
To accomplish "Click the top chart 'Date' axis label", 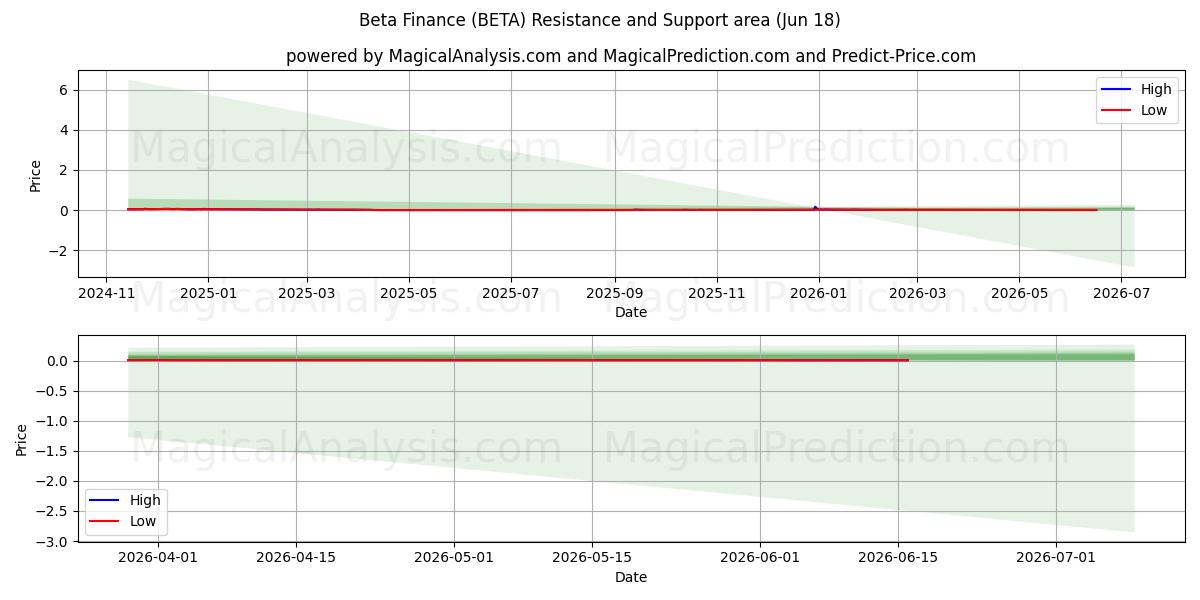I will (x=631, y=312).
